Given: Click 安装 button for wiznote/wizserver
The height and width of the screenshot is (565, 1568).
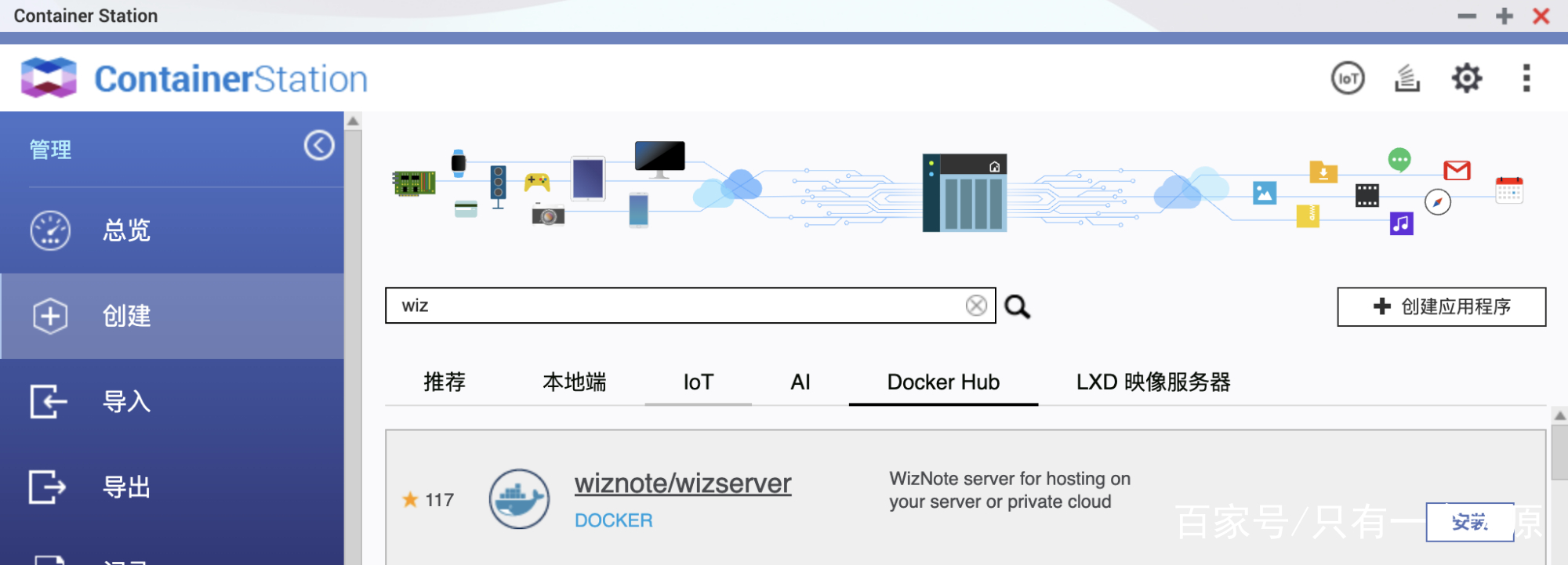Looking at the screenshot, I should tap(1470, 522).
